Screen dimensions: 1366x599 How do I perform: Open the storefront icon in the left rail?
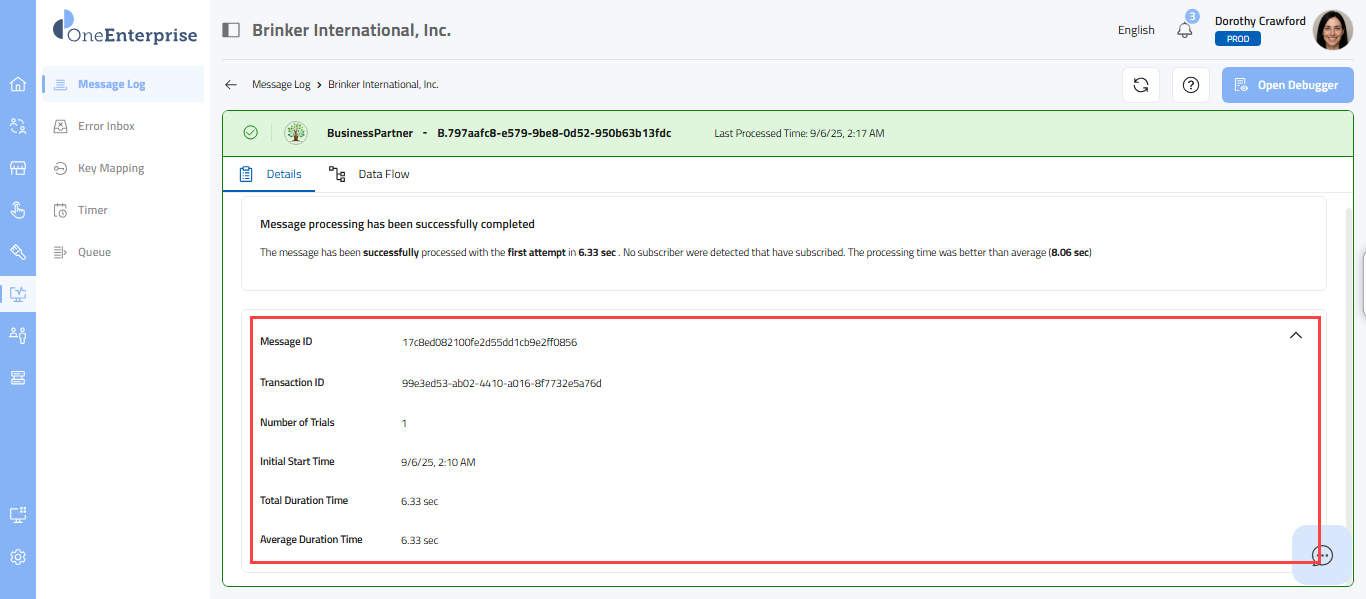[x=18, y=168]
